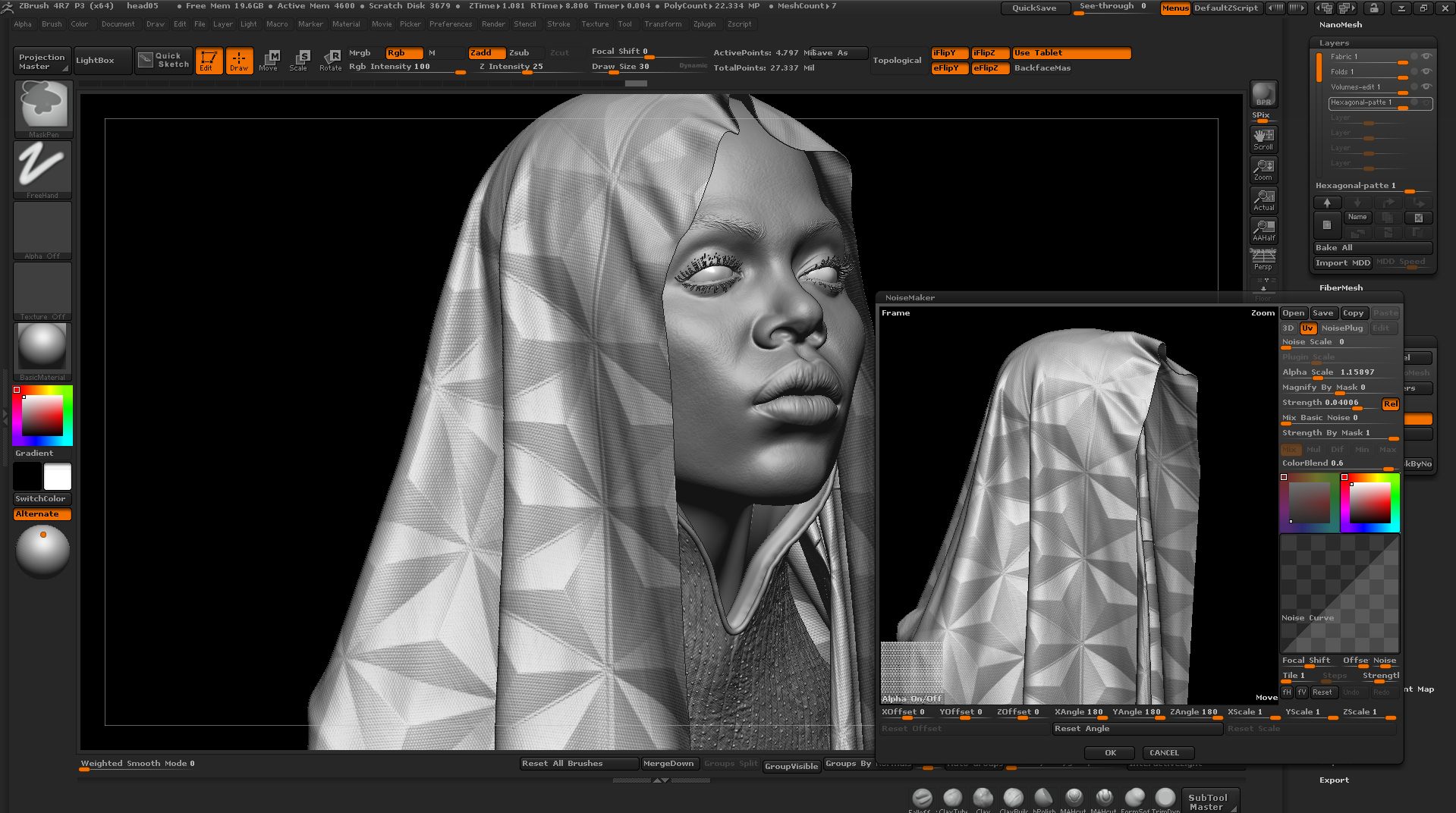Open the Projection Master dropdown
This screenshot has width=1456, height=813.
[x=42, y=61]
